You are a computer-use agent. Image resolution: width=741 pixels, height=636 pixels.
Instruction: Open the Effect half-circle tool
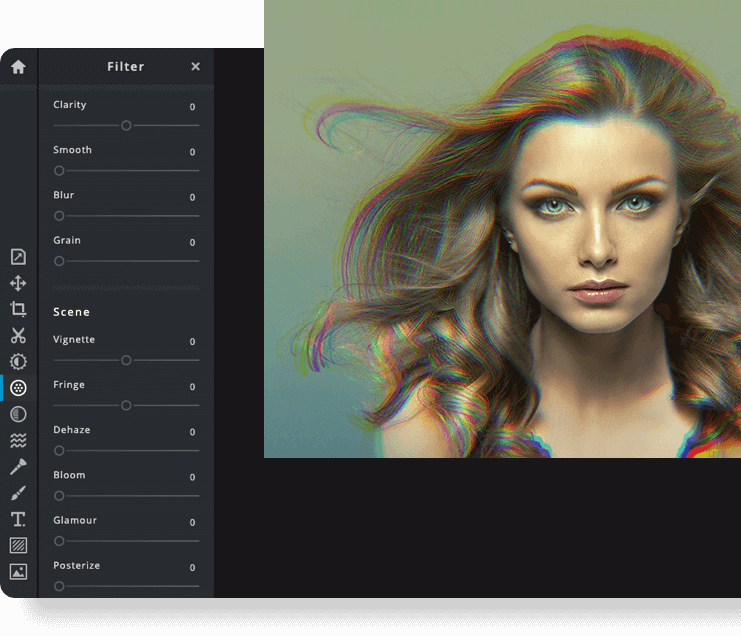18,414
